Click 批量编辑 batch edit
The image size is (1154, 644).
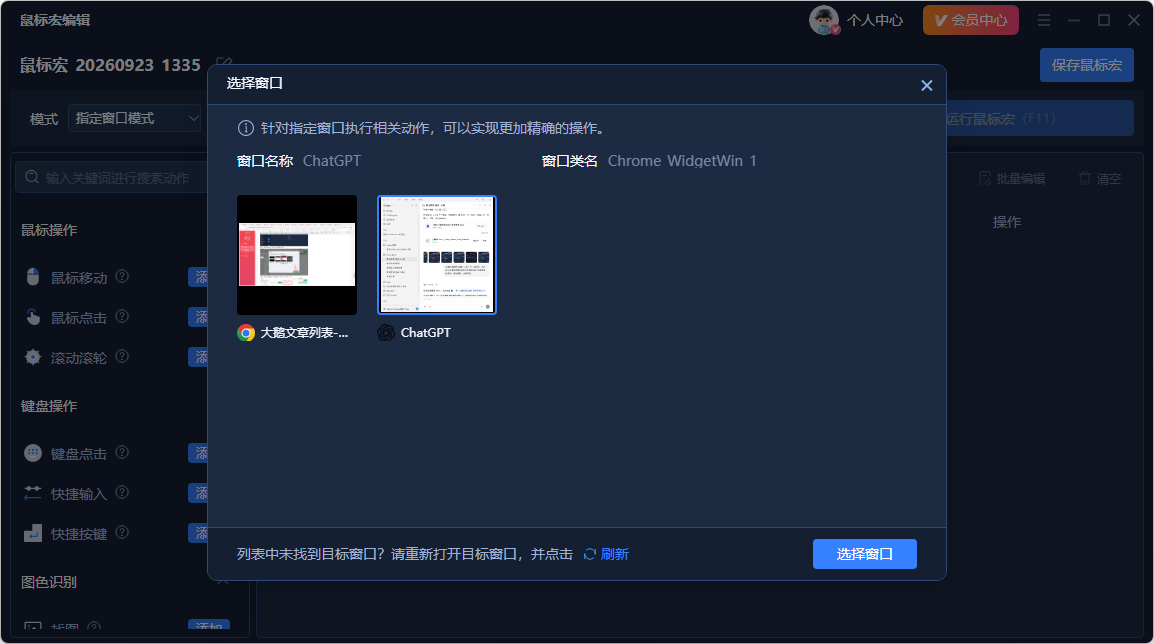[x=1013, y=179]
